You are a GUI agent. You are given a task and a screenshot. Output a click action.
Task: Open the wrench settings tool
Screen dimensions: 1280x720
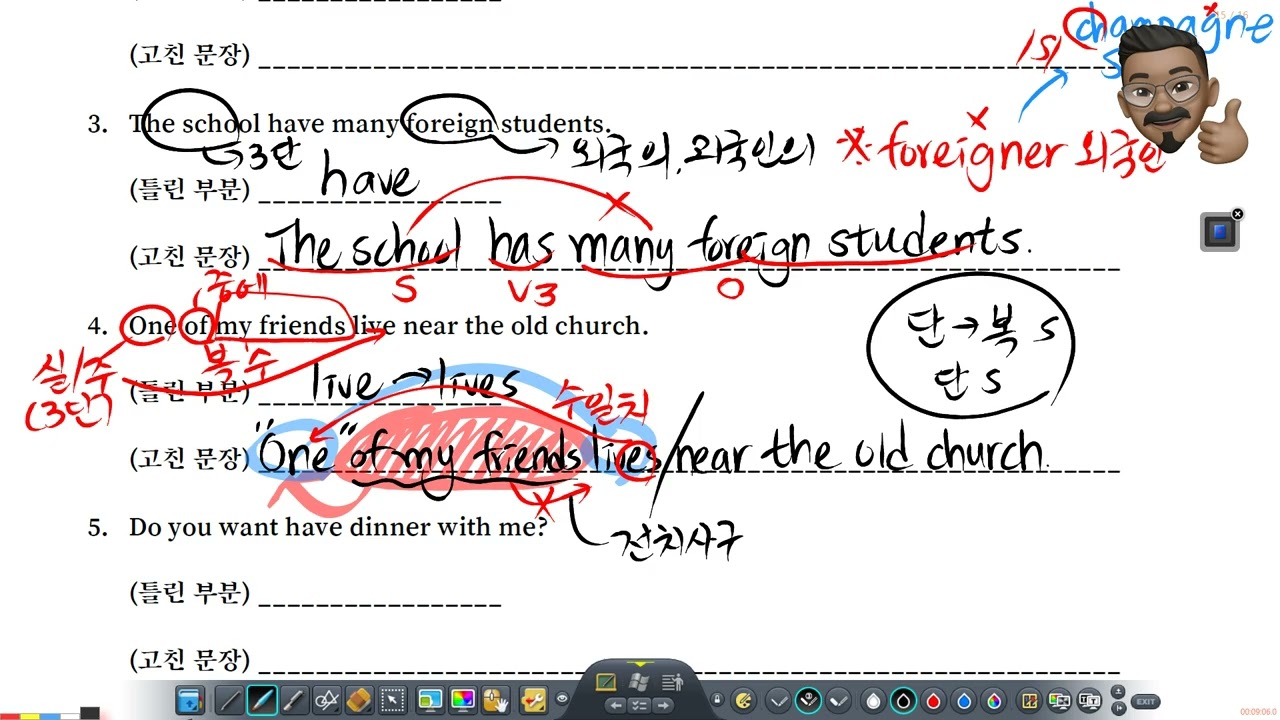534,700
